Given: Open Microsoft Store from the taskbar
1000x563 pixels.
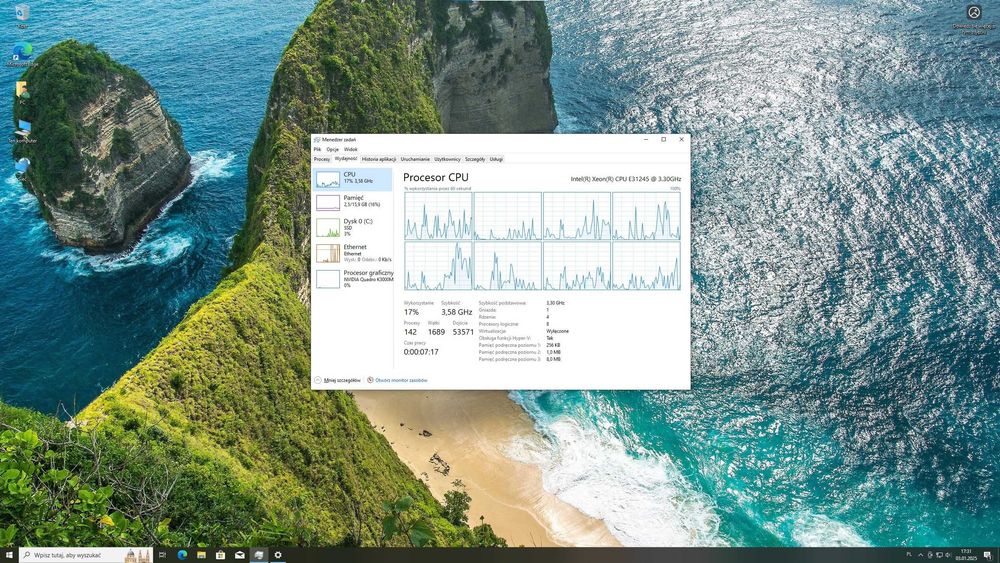Looking at the screenshot, I should pos(220,555).
